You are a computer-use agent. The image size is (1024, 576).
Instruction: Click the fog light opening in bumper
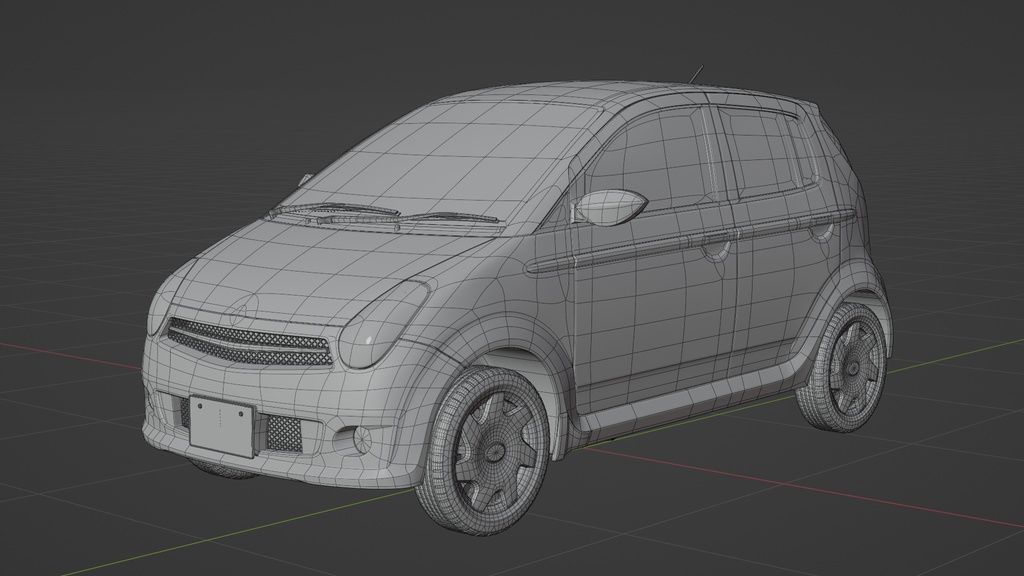[x=352, y=435]
